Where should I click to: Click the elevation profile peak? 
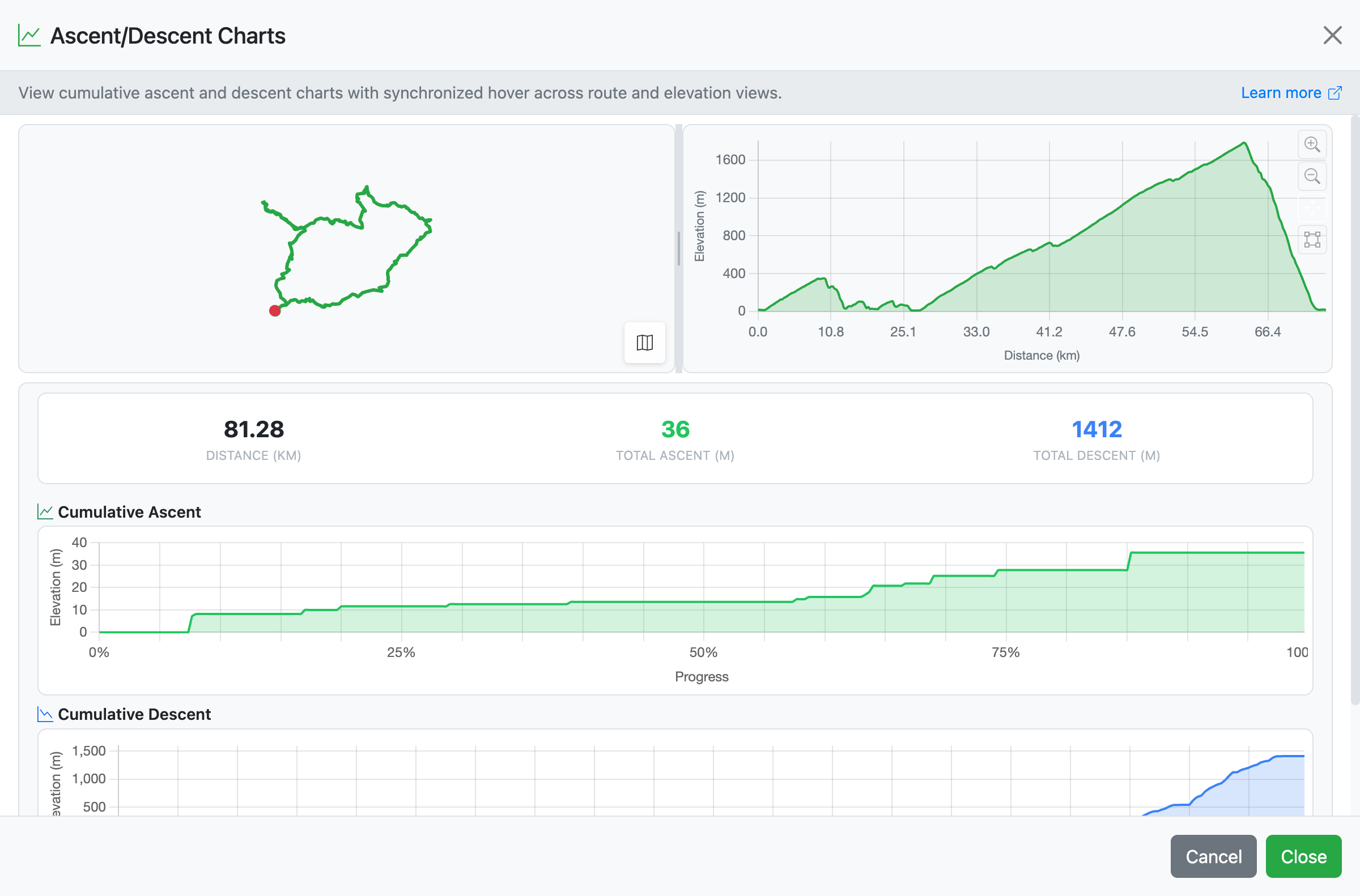click(x=1244, y=143)
